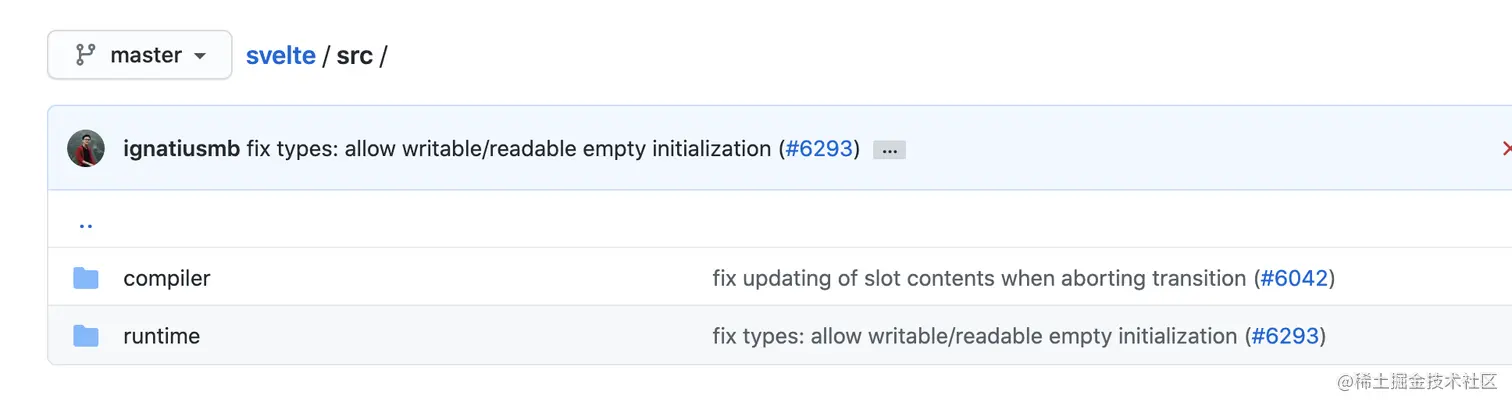This screenshot has width=1512, height=406.
Task: Open the compiler row's slot contents commit message
Action: click(980, 278)
